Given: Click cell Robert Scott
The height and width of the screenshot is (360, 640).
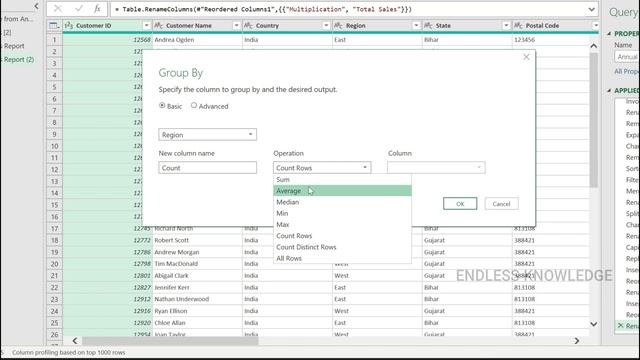Looking at the screenshot, I should click(171, 240).
